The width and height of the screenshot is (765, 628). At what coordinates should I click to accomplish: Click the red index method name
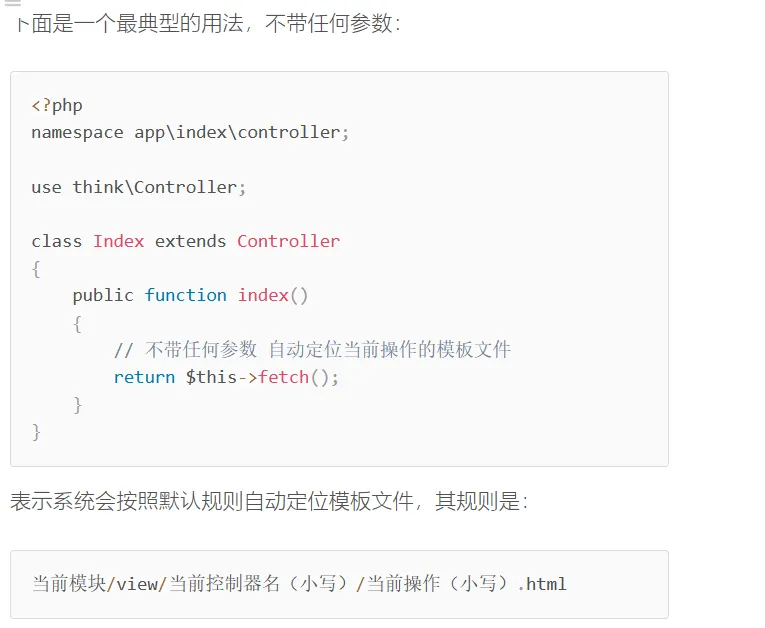point(262,295)
